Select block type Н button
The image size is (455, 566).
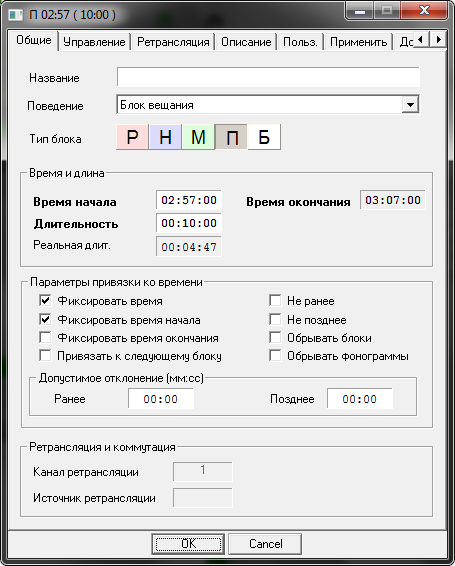point(165,137)
